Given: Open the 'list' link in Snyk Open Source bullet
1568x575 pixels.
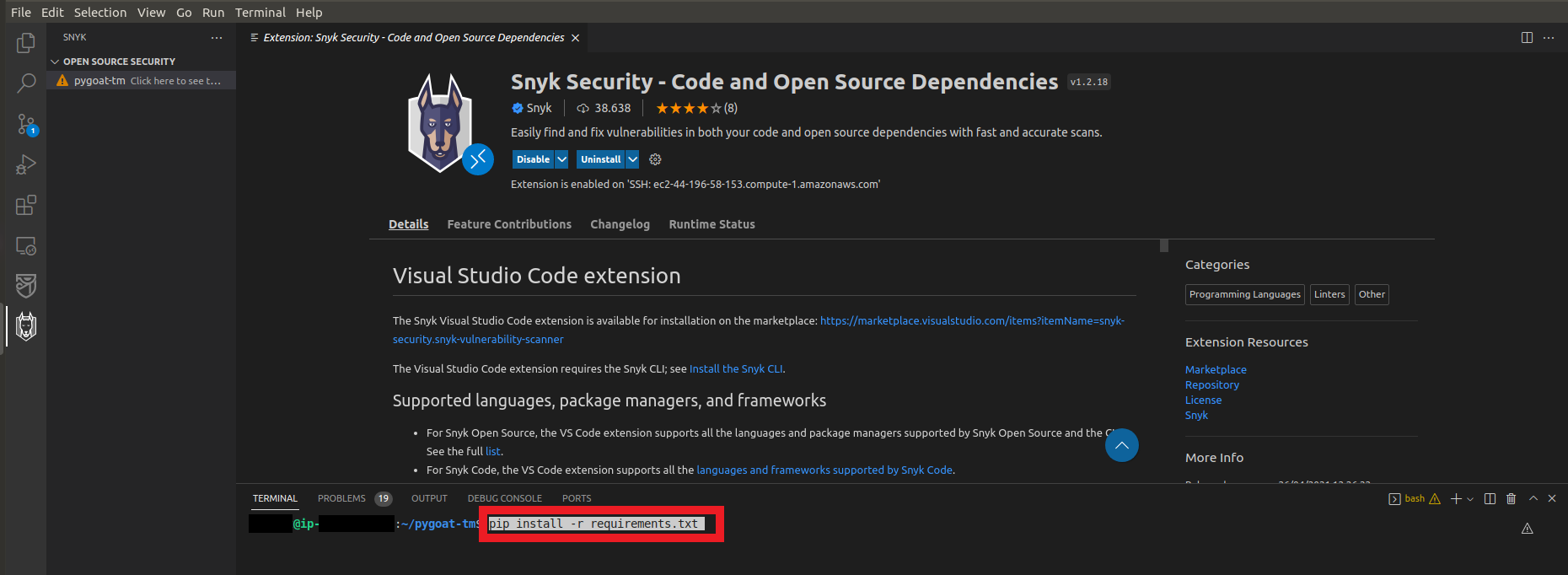Looking at the screenshot, I should point(493,452).
